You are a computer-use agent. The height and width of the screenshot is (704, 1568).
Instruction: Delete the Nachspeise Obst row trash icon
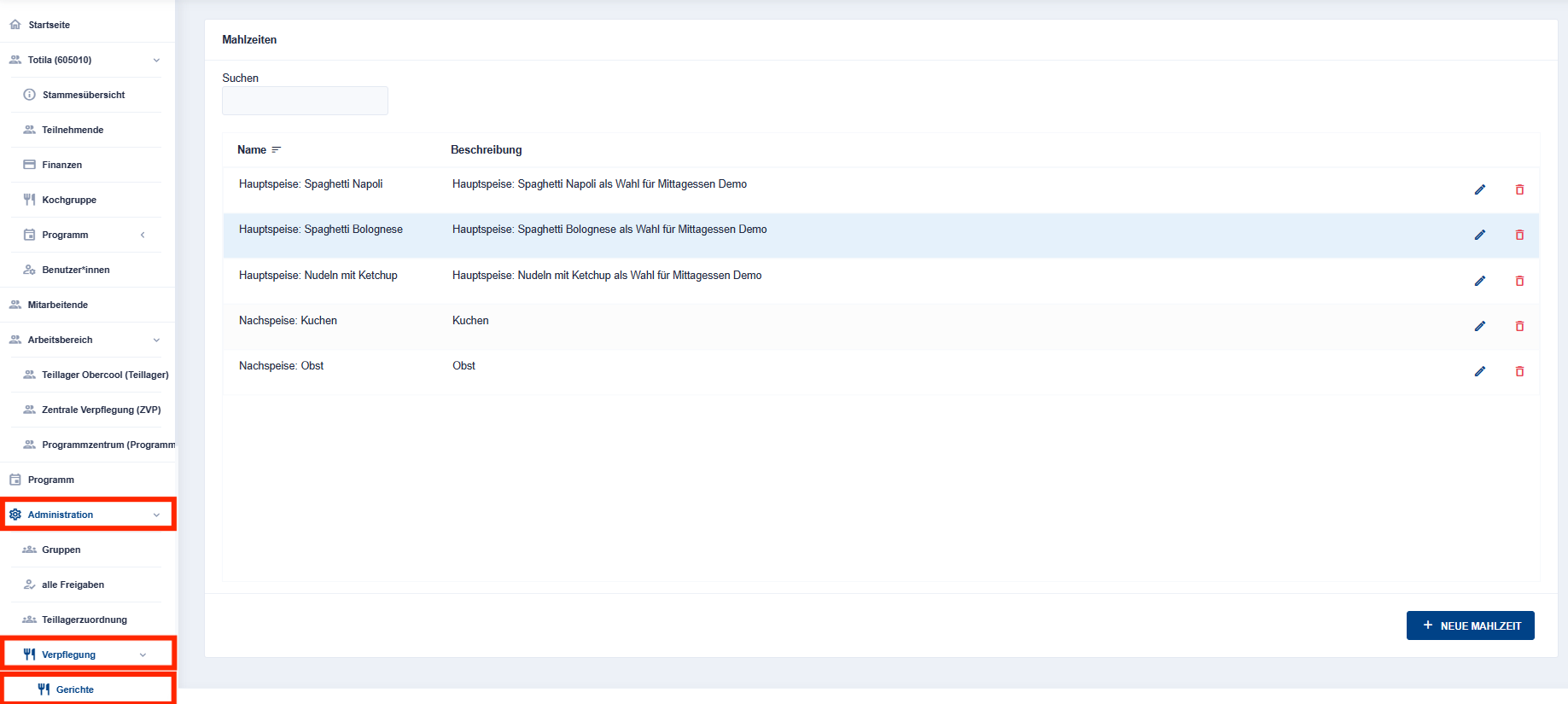(1519, 371)
